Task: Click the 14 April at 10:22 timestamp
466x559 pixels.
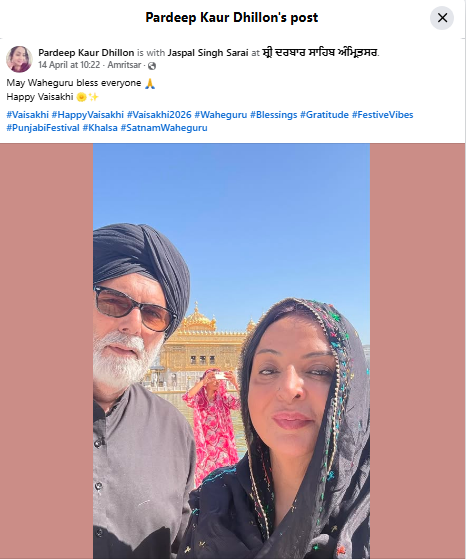Action: point(69,65)
